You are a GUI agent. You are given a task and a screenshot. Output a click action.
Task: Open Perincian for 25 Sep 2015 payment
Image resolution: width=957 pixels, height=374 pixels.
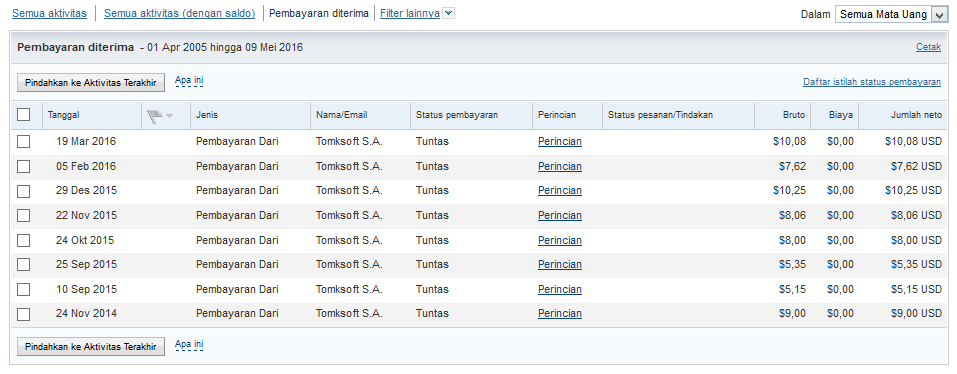(x=560, y=265)
